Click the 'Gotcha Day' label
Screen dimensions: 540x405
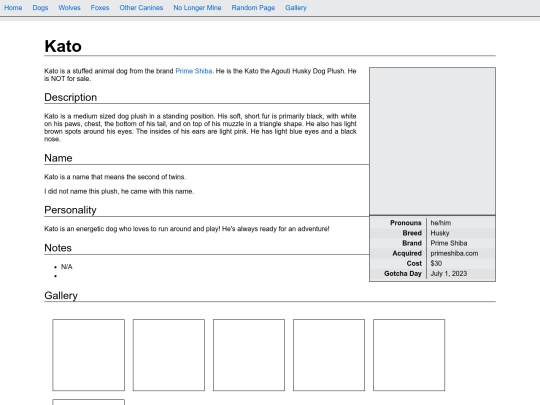click(403, 273)
